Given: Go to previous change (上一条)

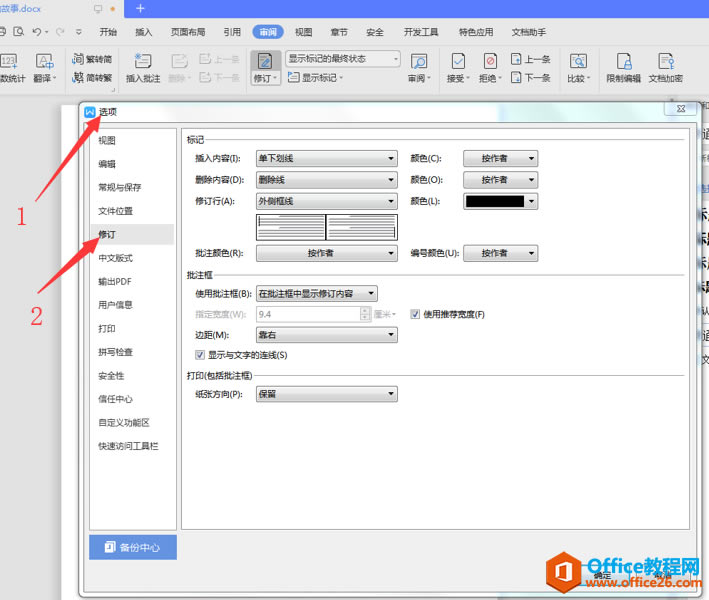Looking at the screenshot, I should click(530, 59).
